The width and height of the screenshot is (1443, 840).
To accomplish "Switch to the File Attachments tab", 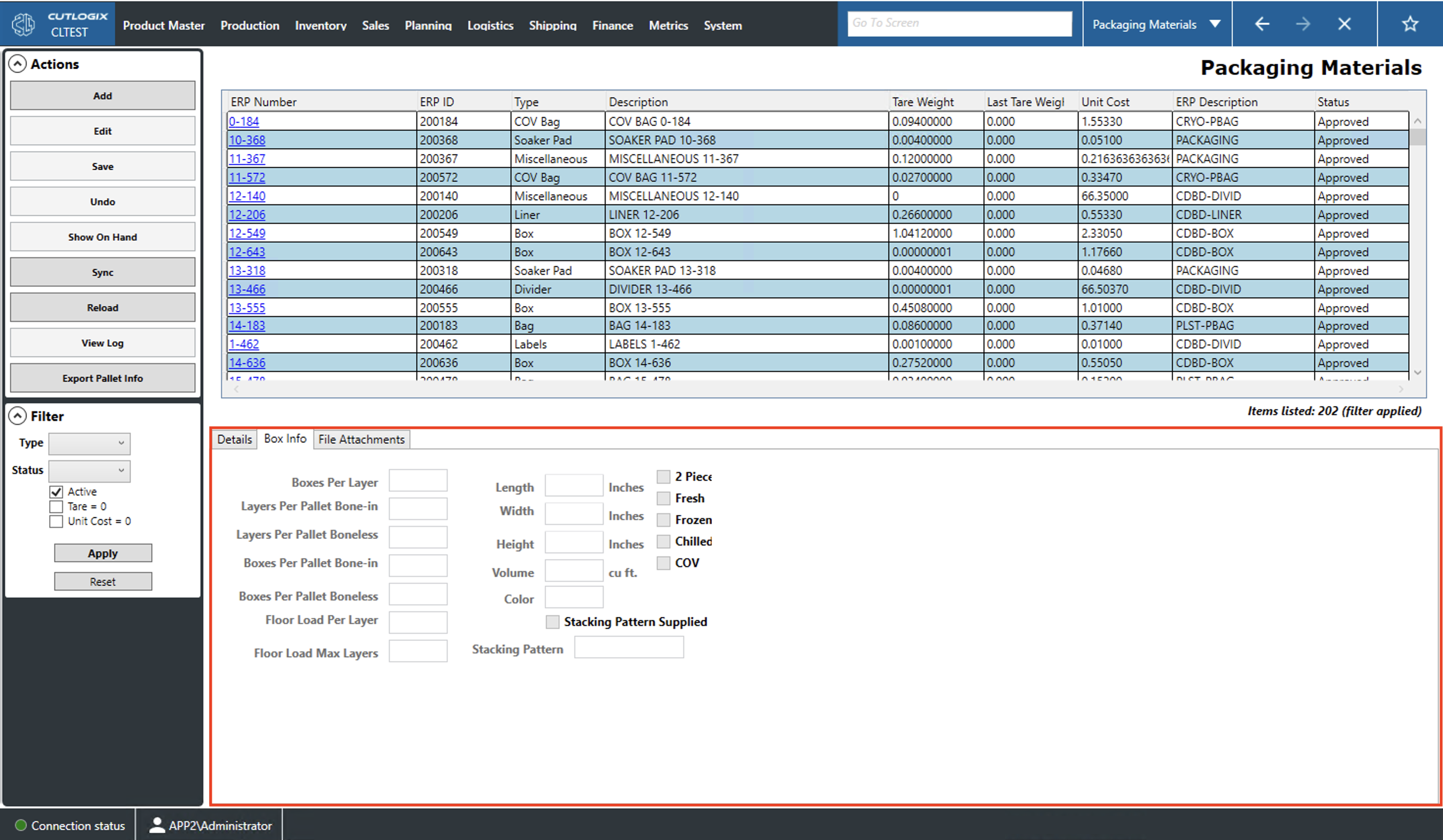I will pos(361,439).
